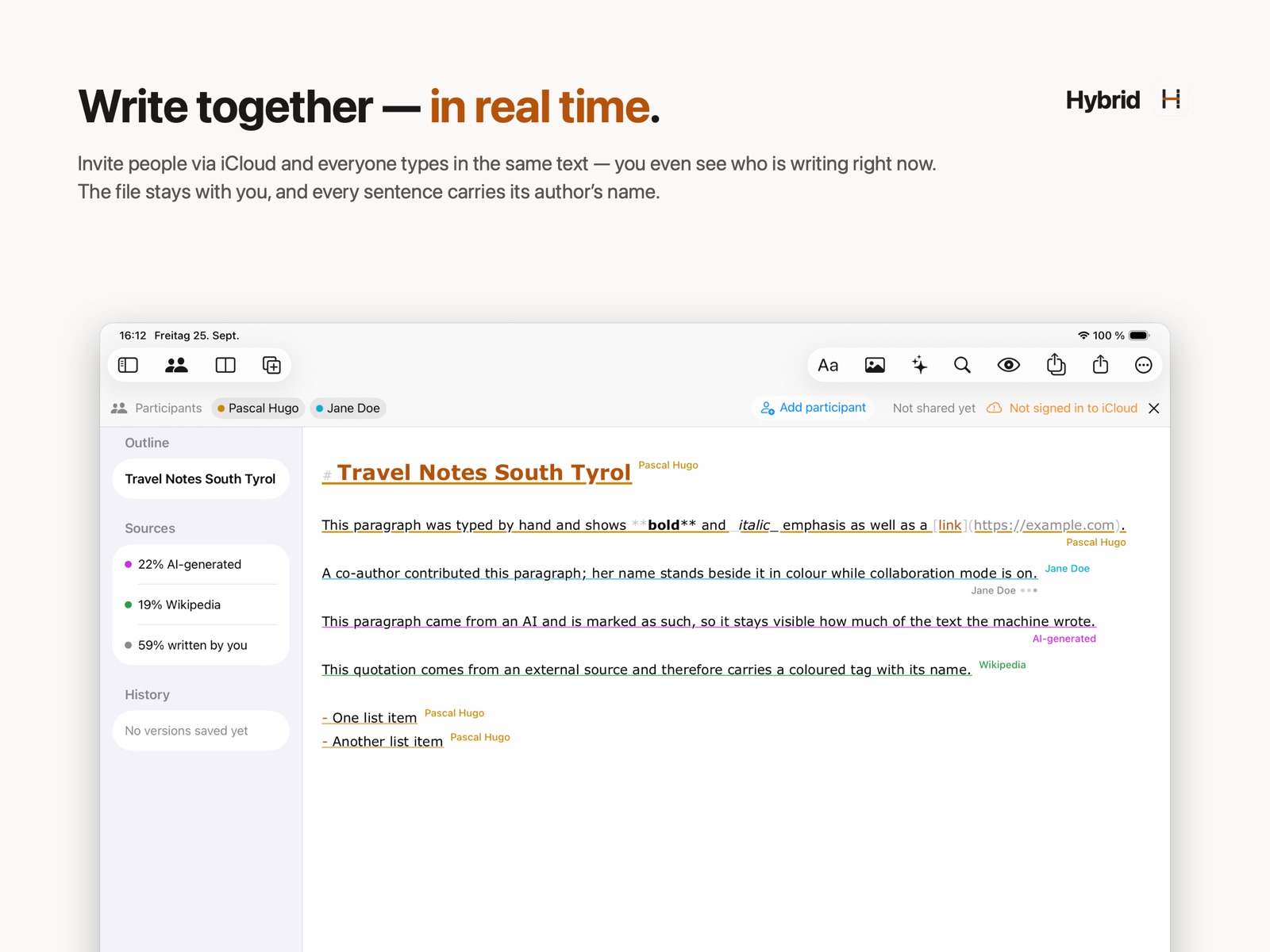1270x952 pixels.
Task: Toggle preview with the eye icon
Action: tap(1009, 365)
